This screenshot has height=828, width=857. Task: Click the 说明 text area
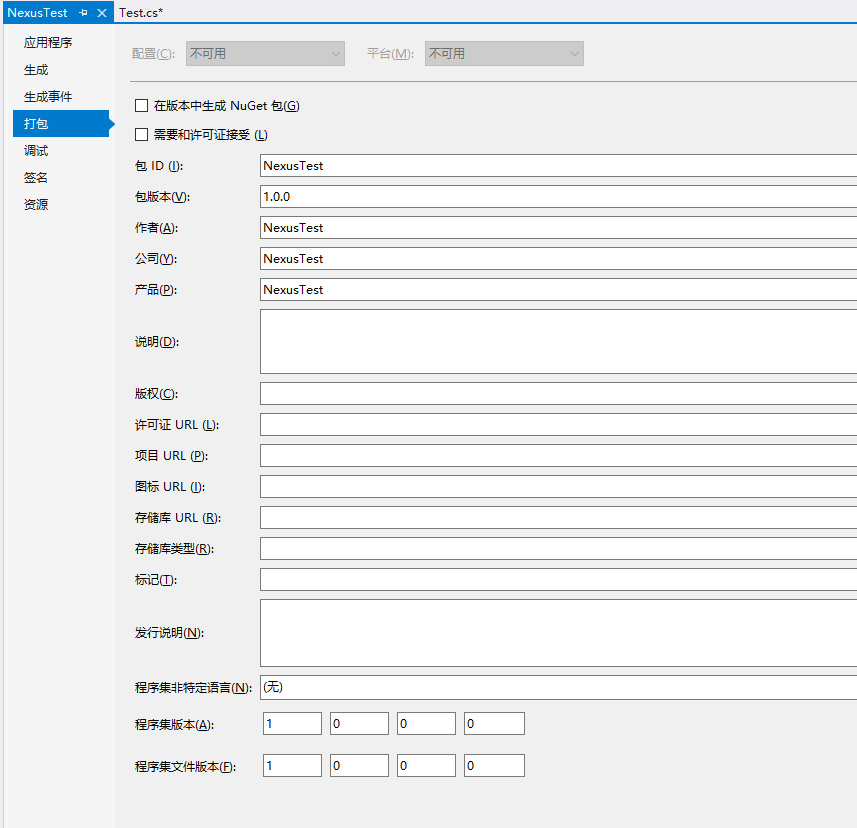point(559,342)
